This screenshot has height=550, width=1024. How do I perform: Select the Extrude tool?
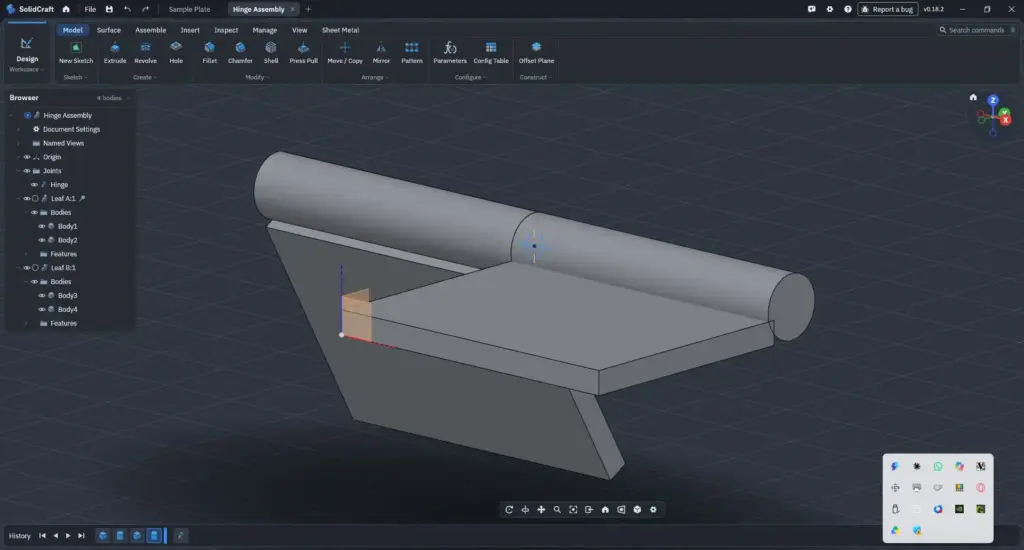coord(115,52)
